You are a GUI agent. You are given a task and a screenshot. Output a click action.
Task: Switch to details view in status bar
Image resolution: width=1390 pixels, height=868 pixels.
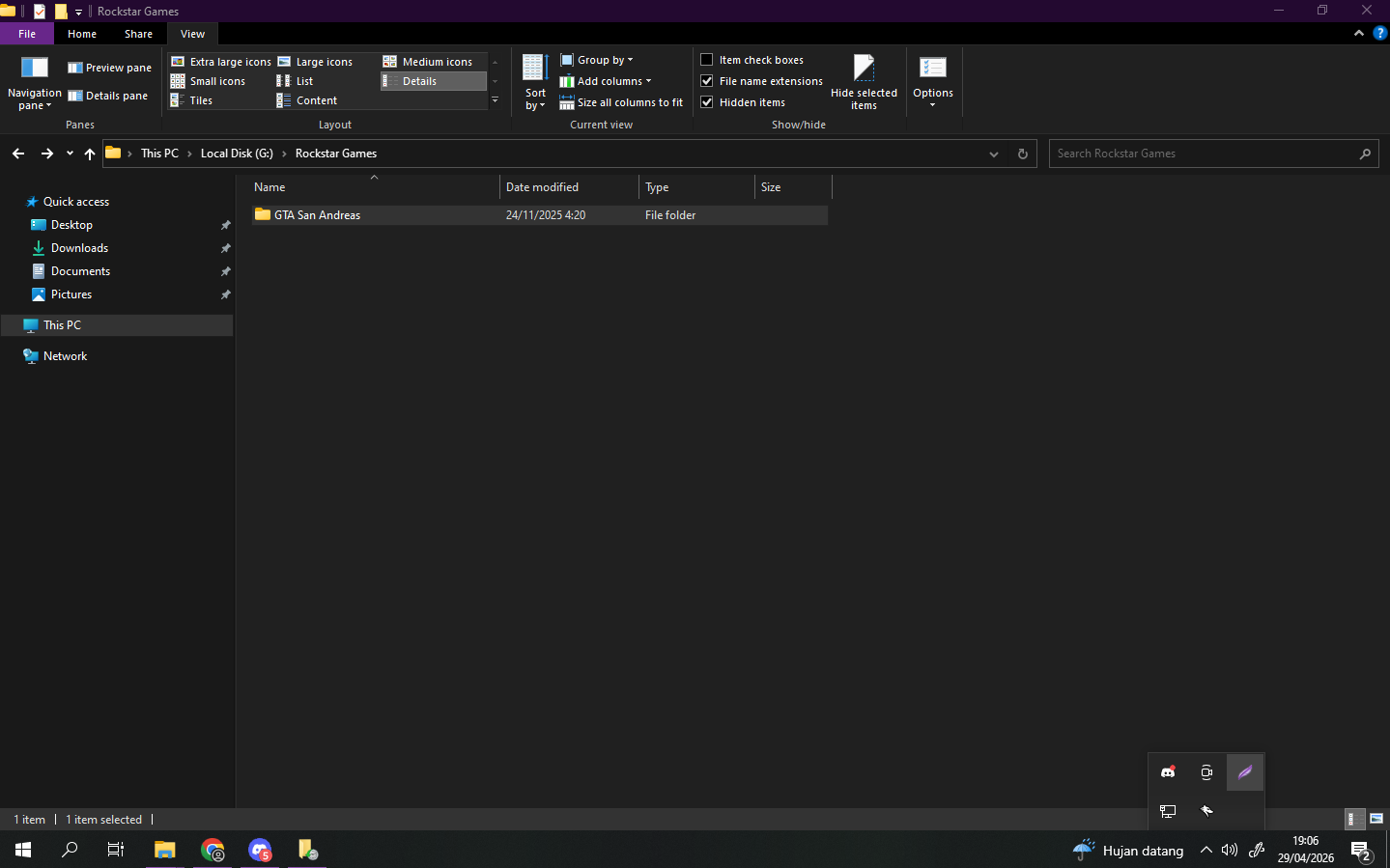1354,819
